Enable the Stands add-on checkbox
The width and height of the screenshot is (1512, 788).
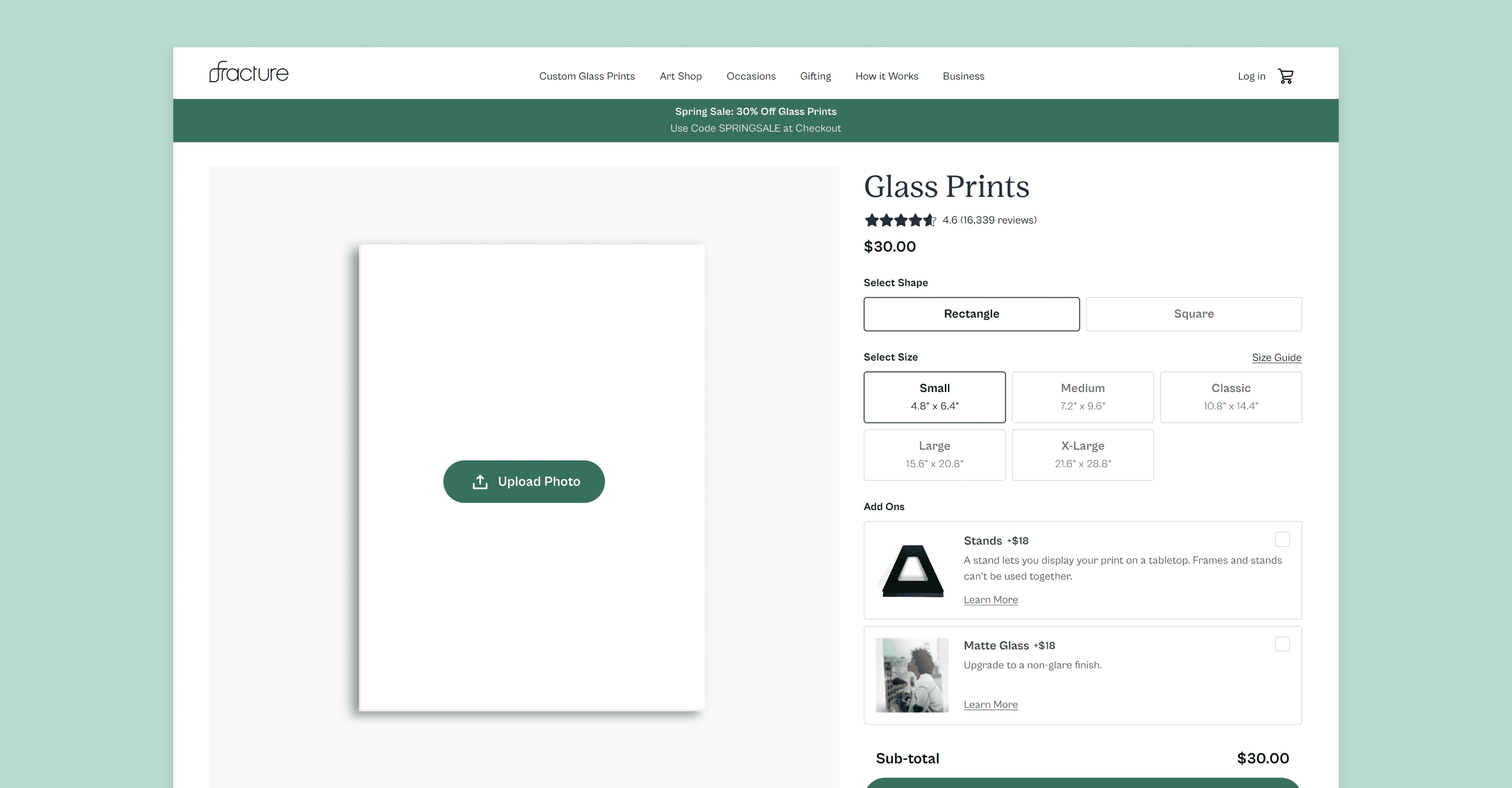pos(1282,540)
